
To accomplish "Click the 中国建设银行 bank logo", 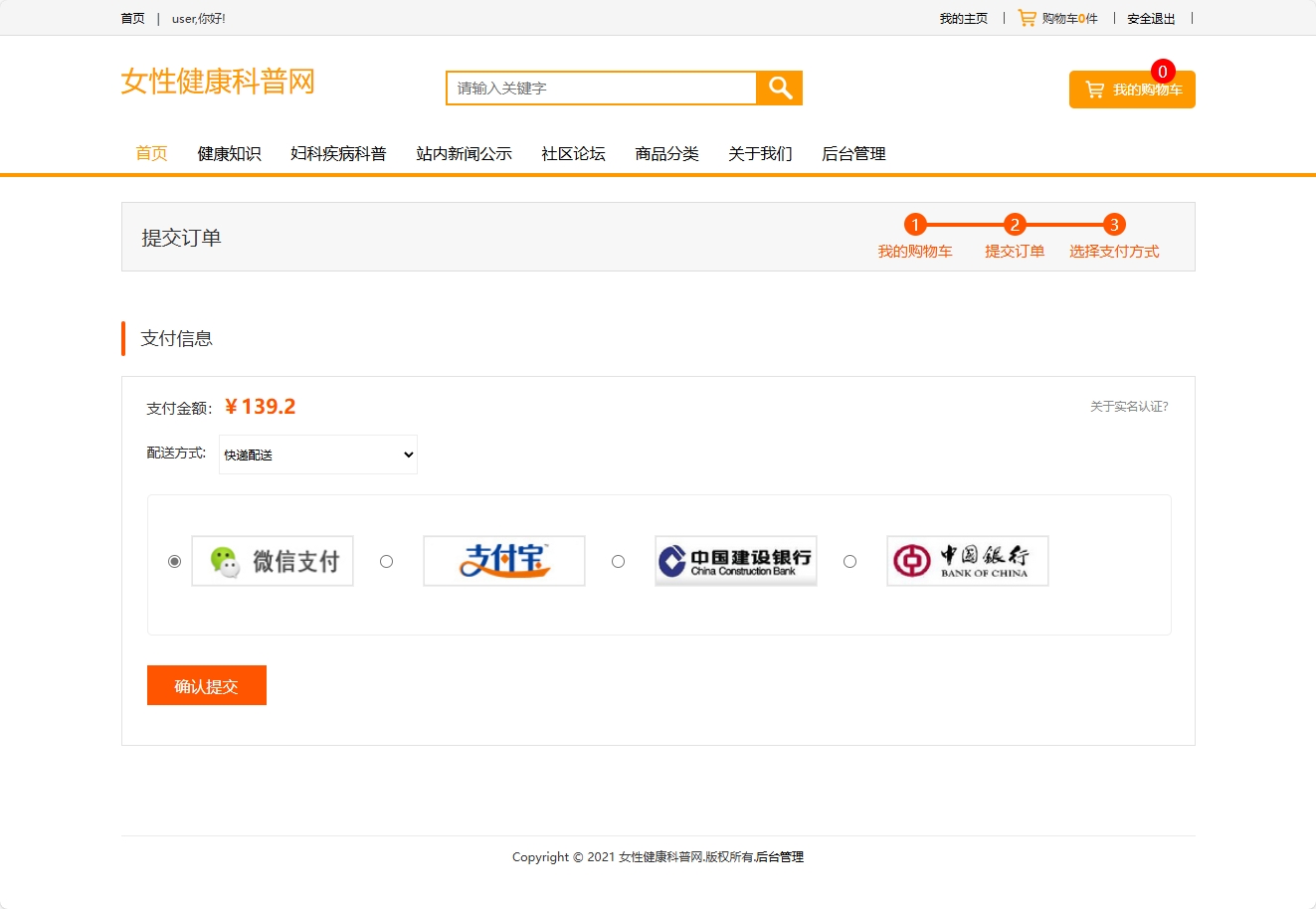I will tap(735, 560).
